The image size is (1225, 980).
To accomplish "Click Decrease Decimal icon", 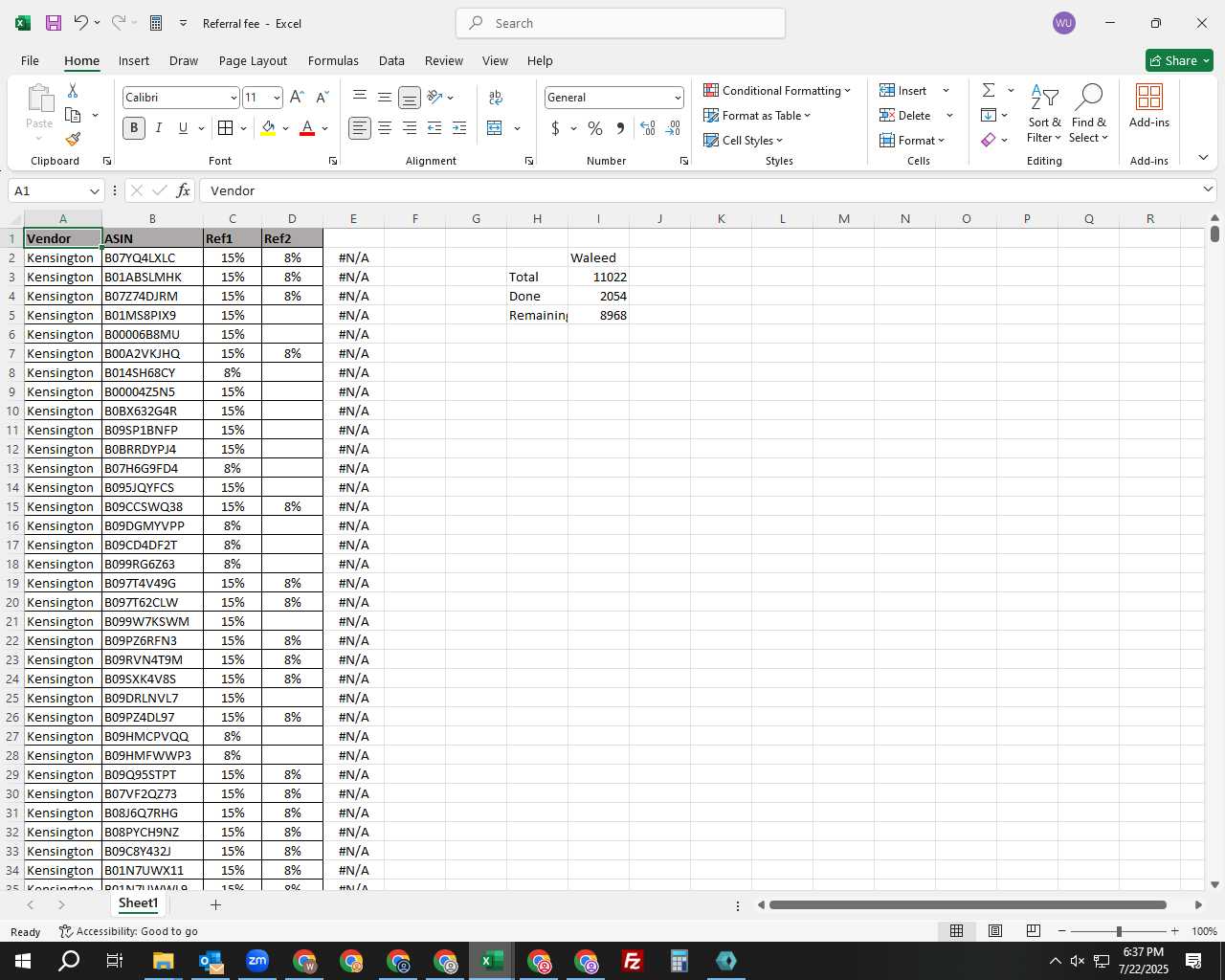I will tap(673, 128).
